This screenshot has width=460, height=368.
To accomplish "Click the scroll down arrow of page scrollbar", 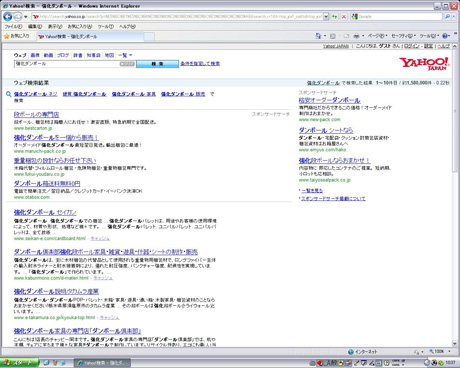I will (x=455, y=343).
